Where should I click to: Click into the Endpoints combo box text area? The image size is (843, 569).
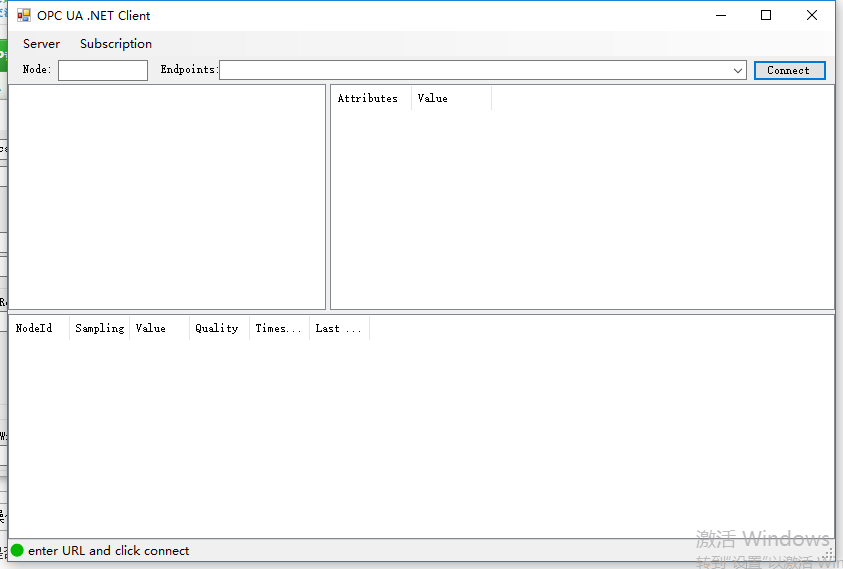pyautogui.click(x=475, y=70)
